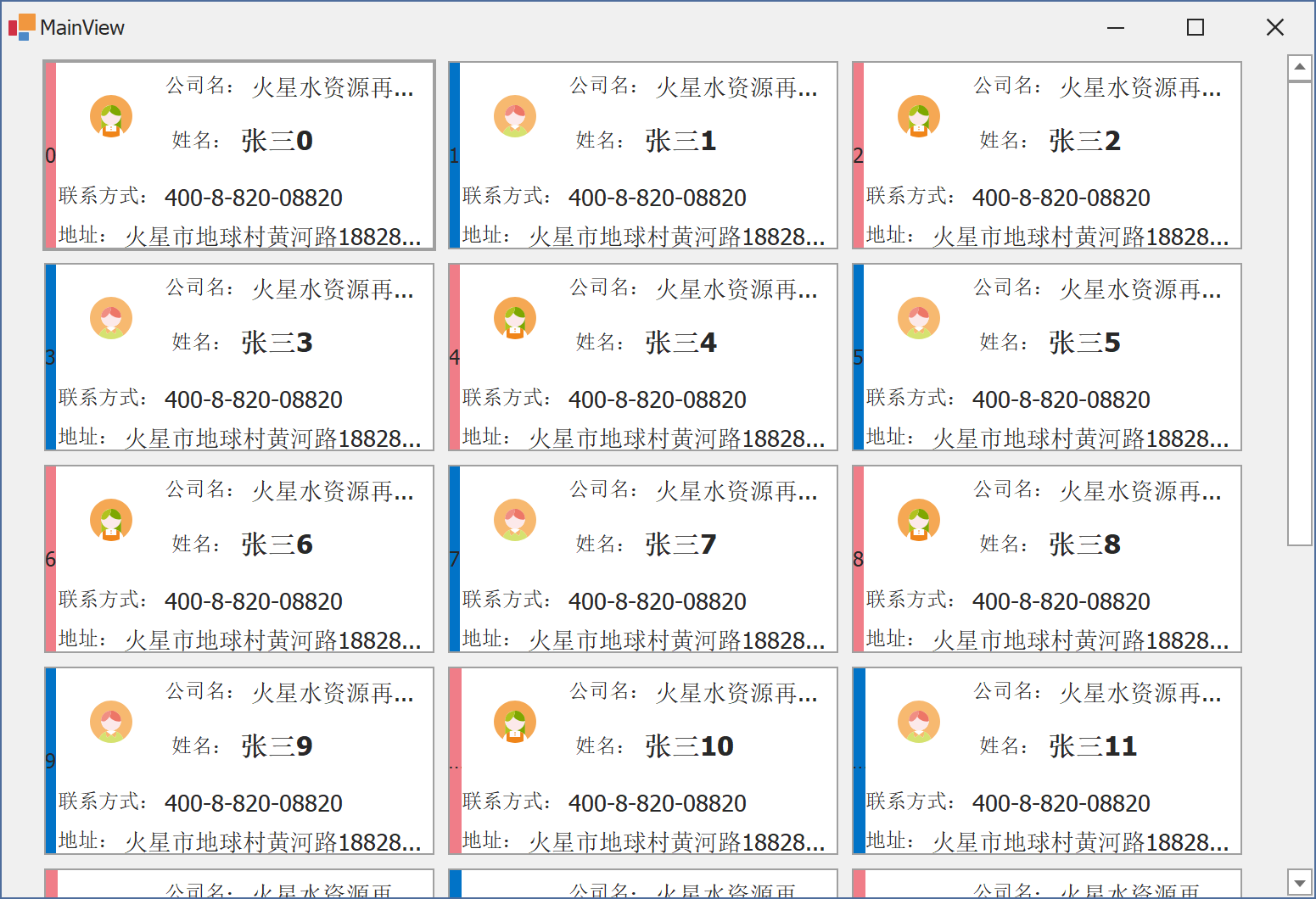Click the avatar icon on 张三0's card
Screen dimensions: 1316x899
point(109,117)
